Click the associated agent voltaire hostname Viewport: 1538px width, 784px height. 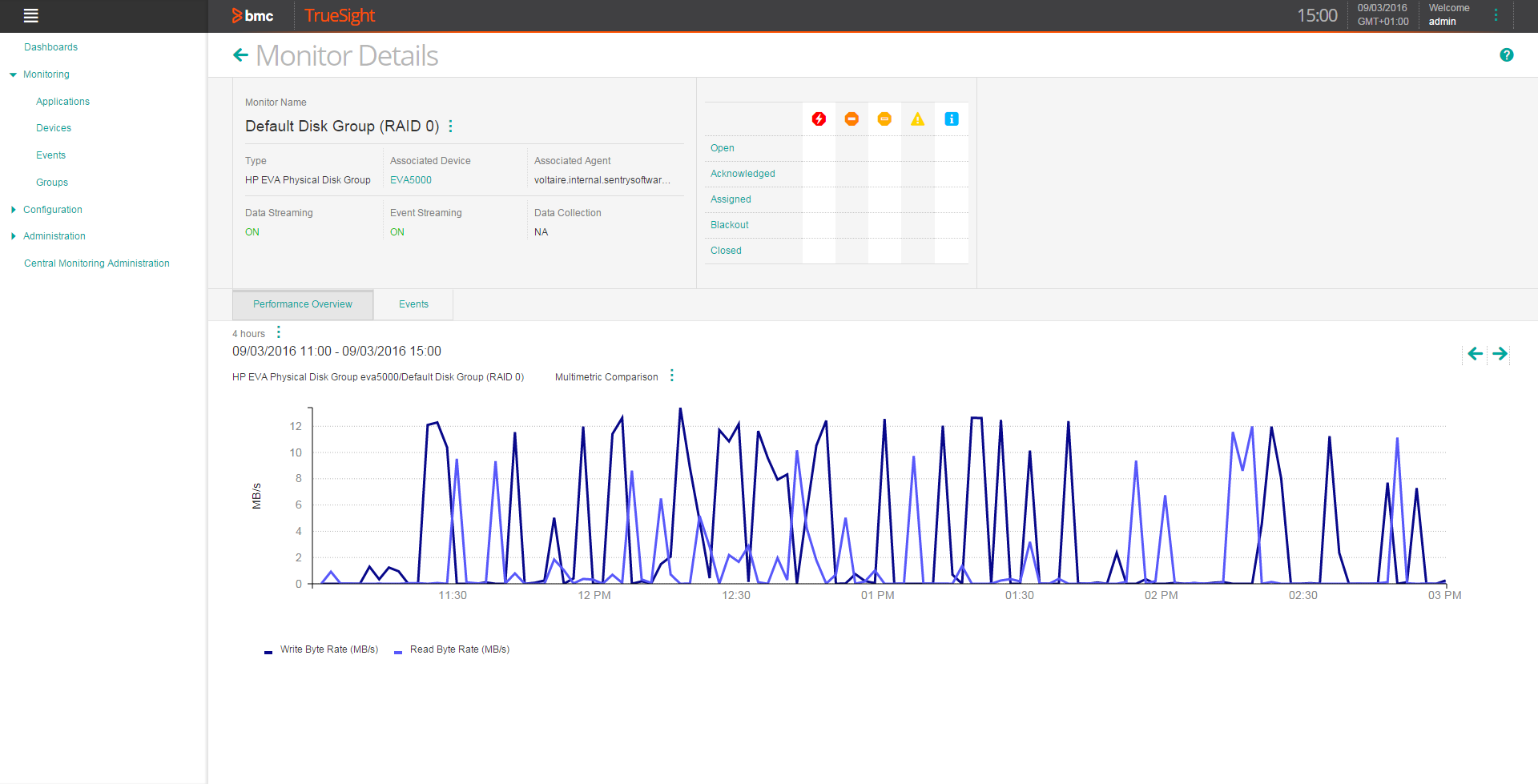click(602, 180)
